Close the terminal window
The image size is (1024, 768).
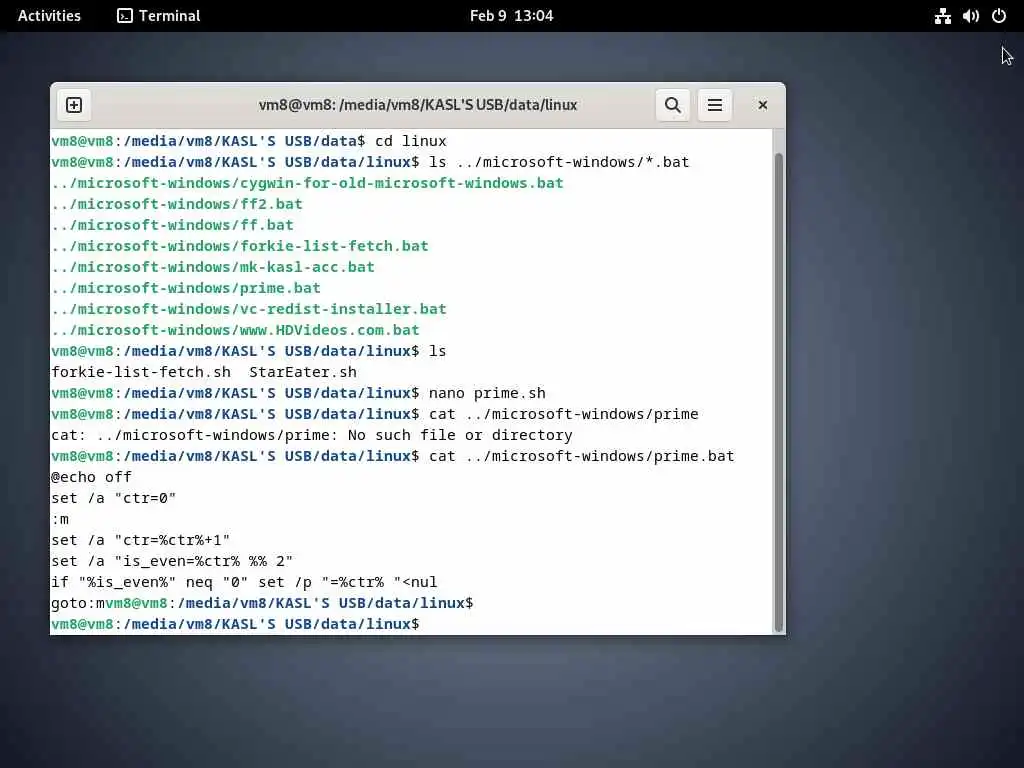[x=762, y=105]
